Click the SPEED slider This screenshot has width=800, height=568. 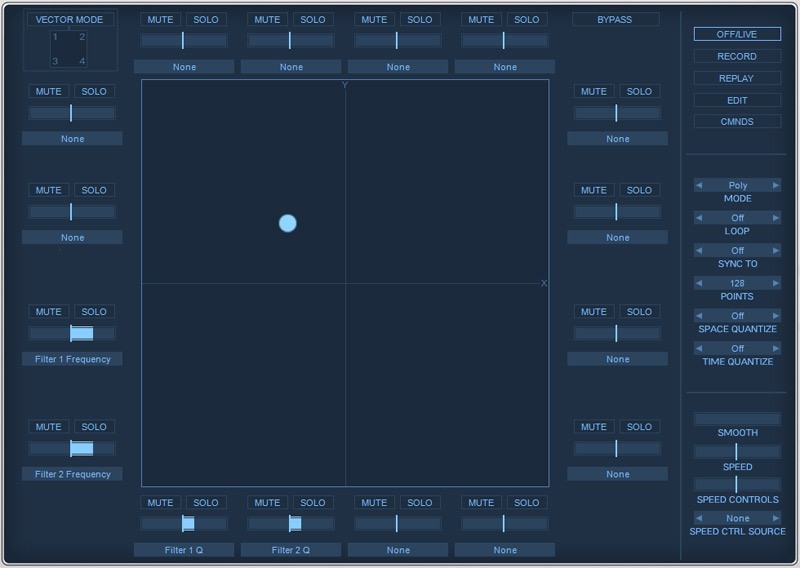pos(737,451)
